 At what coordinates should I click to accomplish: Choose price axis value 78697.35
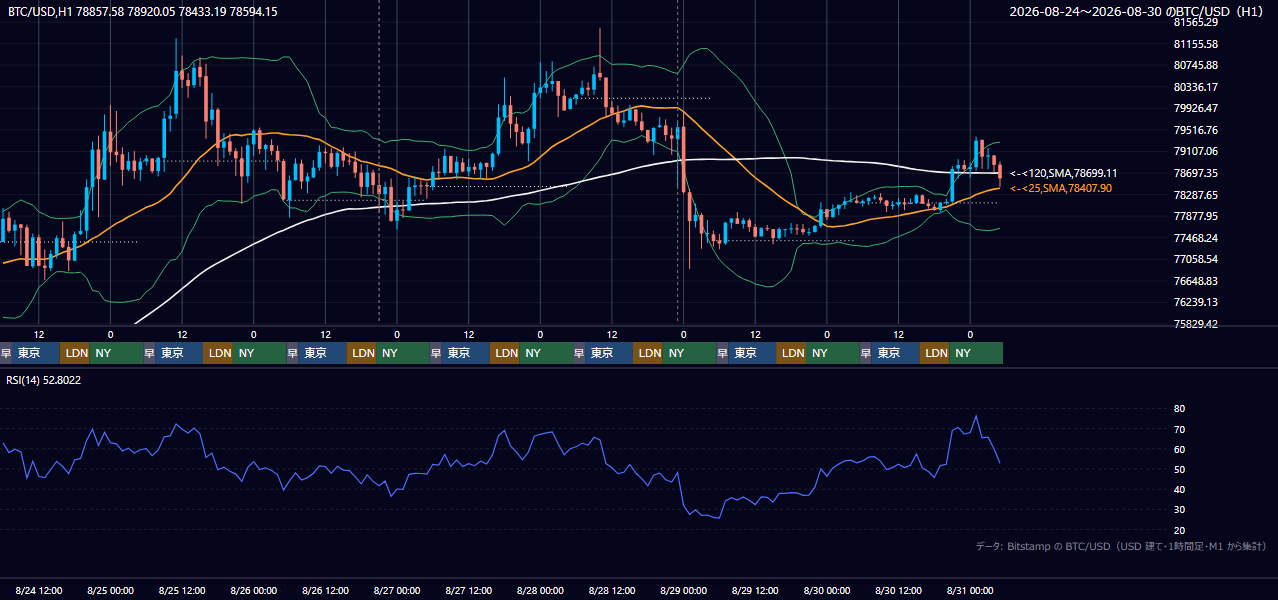click(x=1195, y=173)
